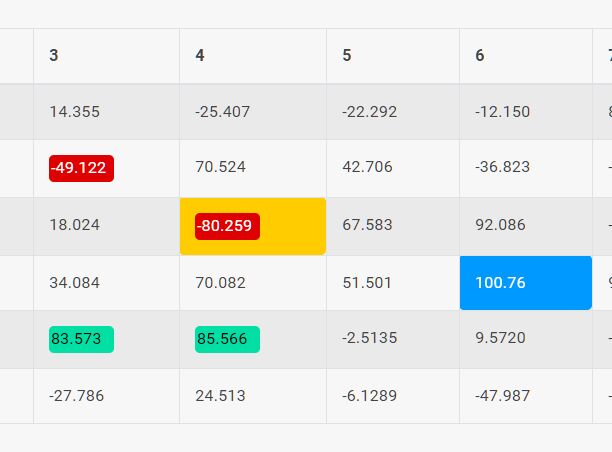
Task: Select the yellow cell with -80.259
Action: click(x=253, y=226)
